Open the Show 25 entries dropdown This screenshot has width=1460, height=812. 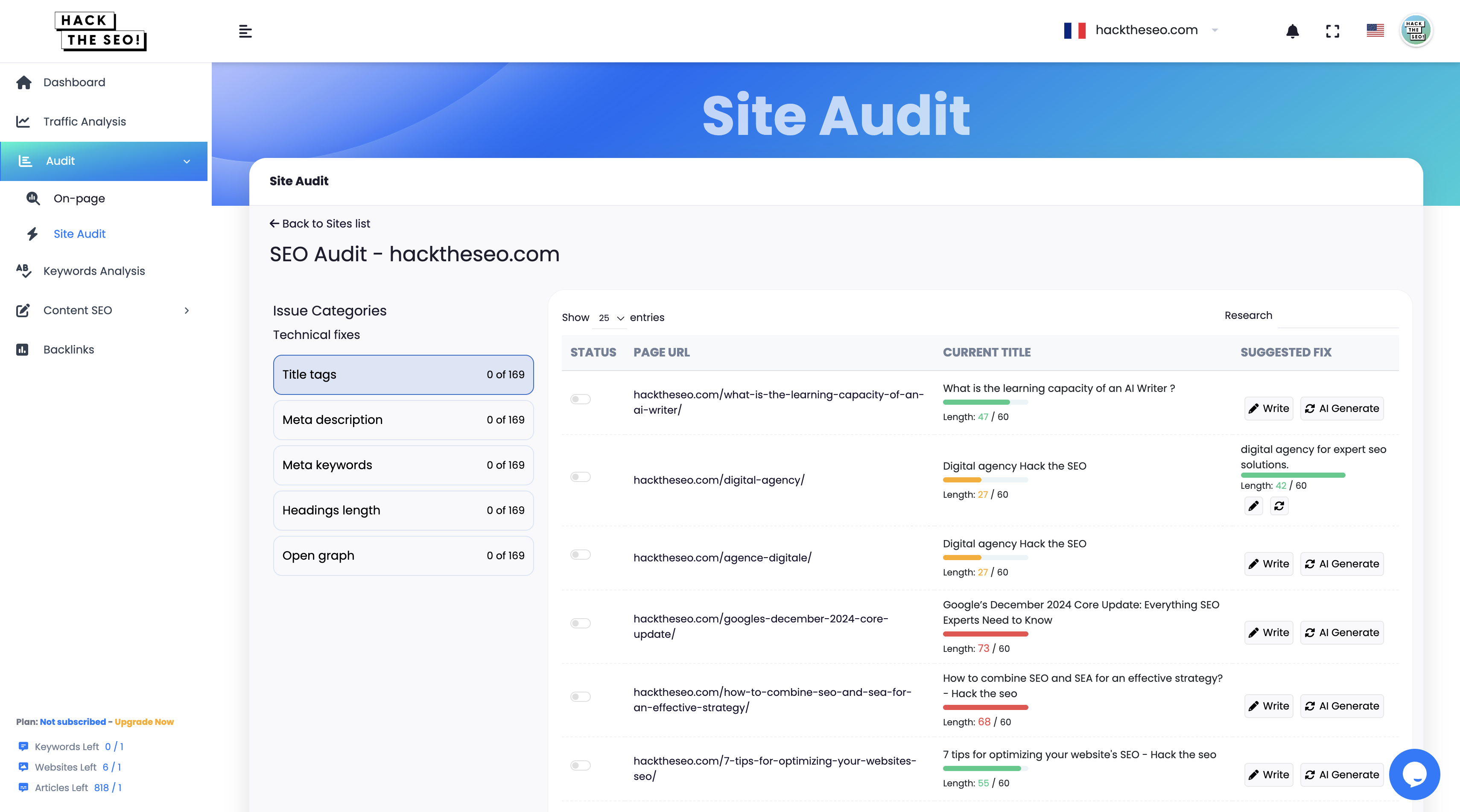point(610,318)
